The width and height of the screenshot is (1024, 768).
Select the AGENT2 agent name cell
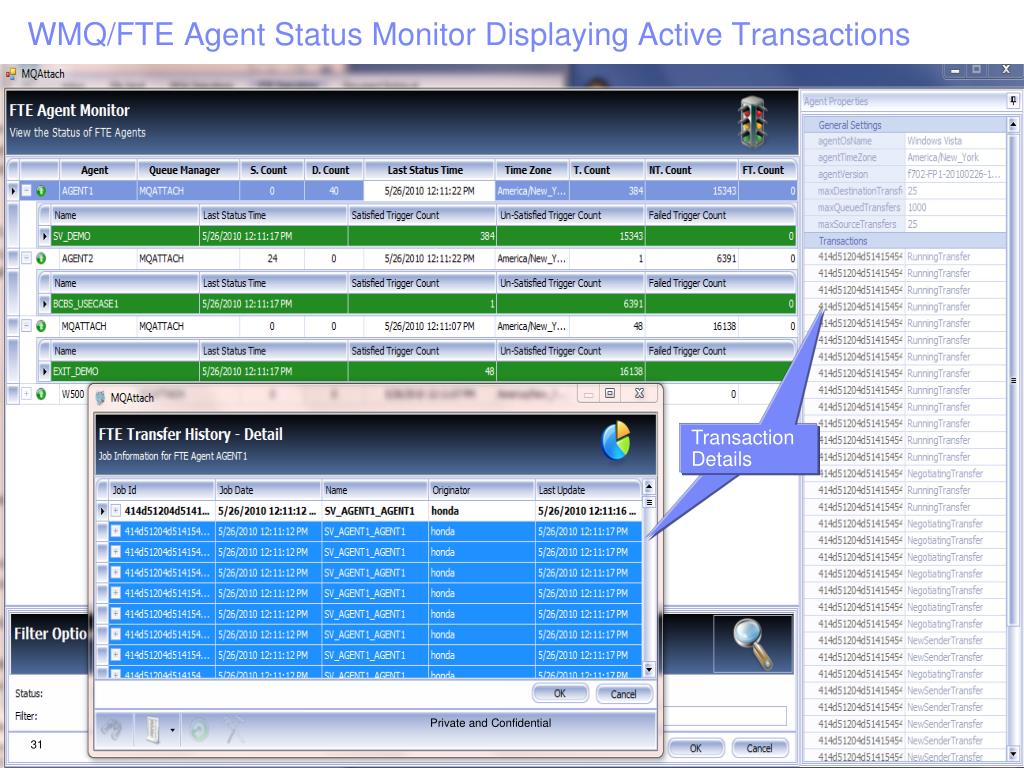pyautogui.click(x=97, y=258)
